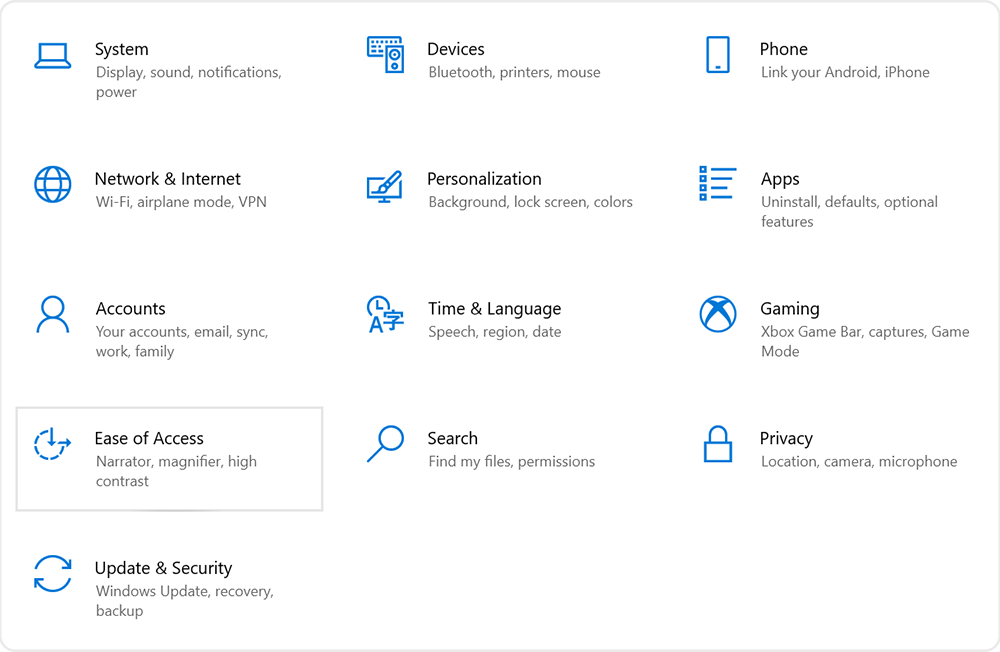
Task: Click the Accounts person icon
Action: click(x=53, y=315)
